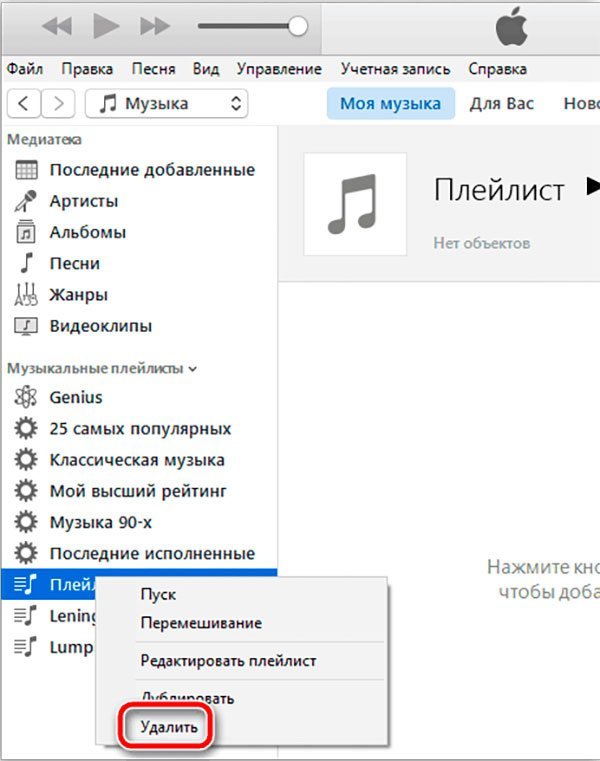Collapse the Музыкальные плейлисты section
Viewport: 600px width, 761px height.
(x=193, y=369)
